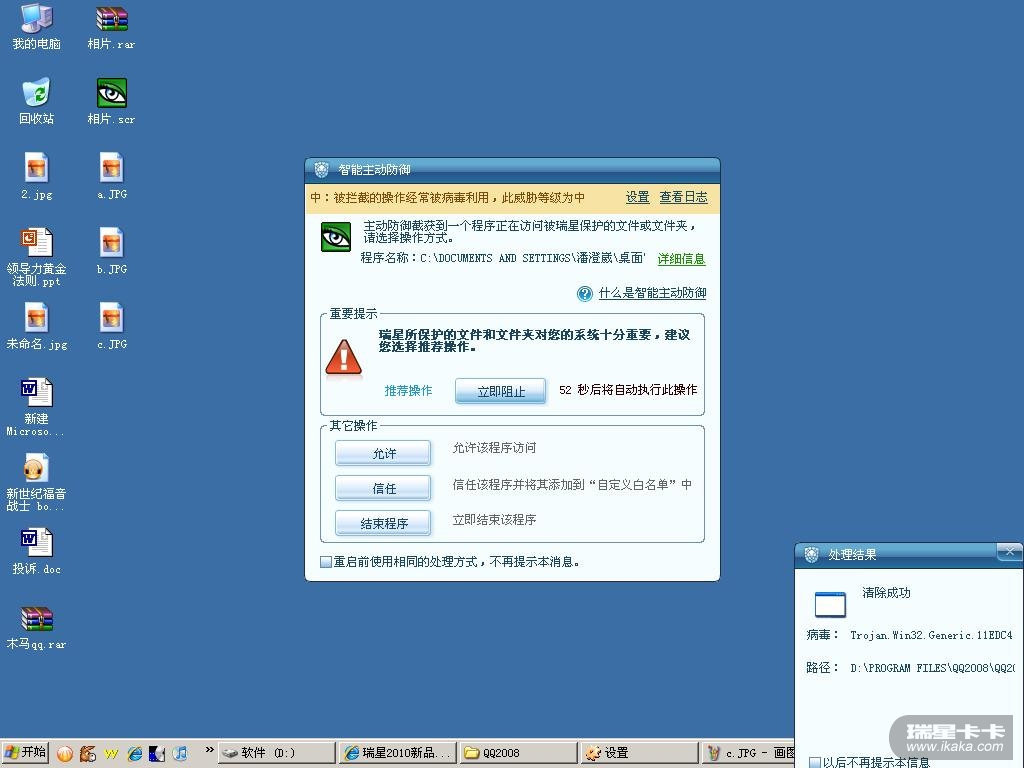Click the red warning triangle icon
This screenshot has height=768, width=1024.
coord(344,358)
